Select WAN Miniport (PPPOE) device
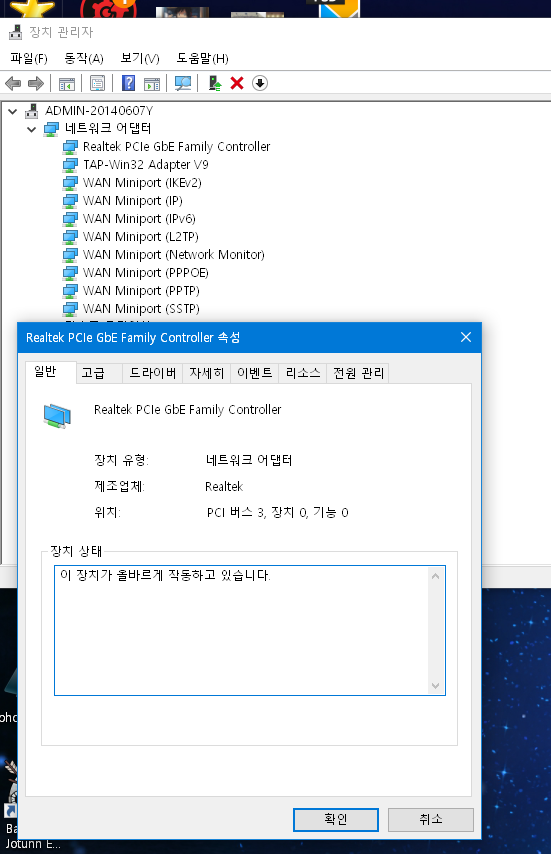 [145, 272]
